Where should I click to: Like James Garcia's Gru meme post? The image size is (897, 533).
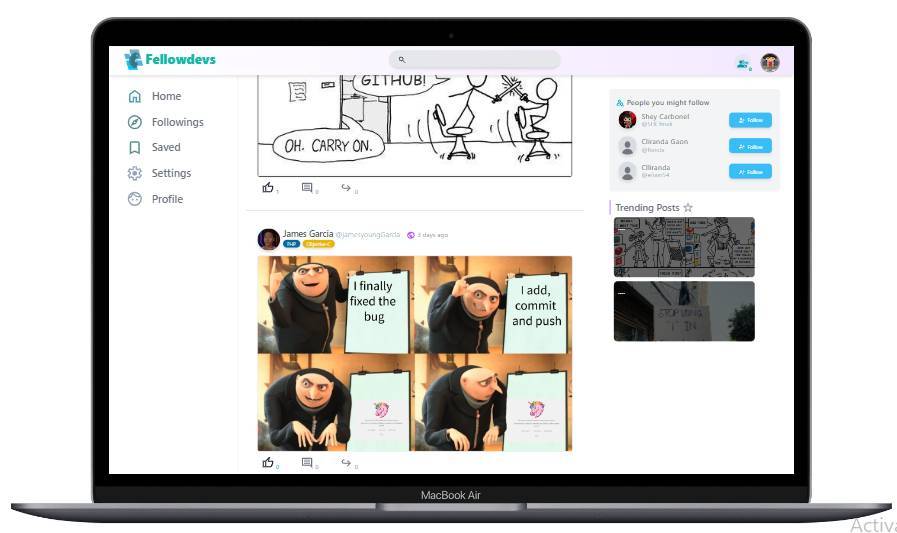(268, 462)
